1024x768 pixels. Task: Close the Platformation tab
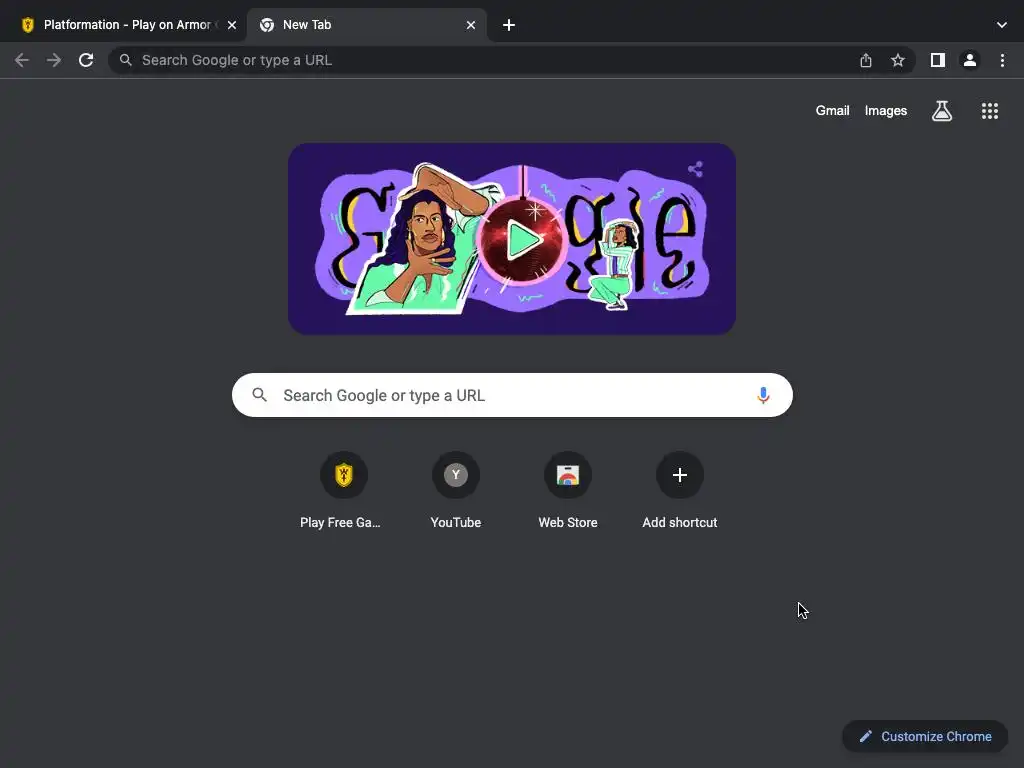pyautogui.click(x=232, y=25)
